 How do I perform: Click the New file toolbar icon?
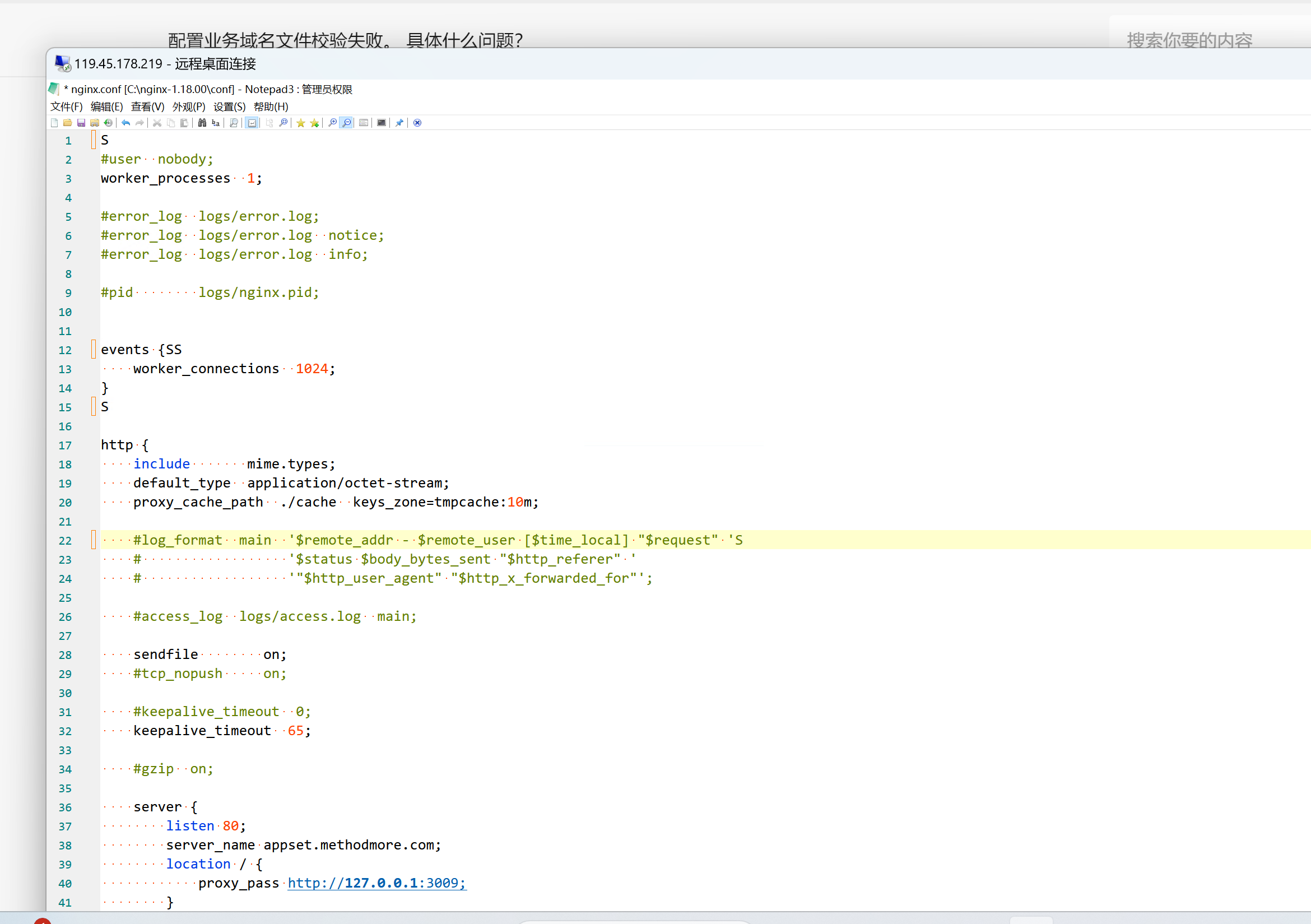(54, 123)
